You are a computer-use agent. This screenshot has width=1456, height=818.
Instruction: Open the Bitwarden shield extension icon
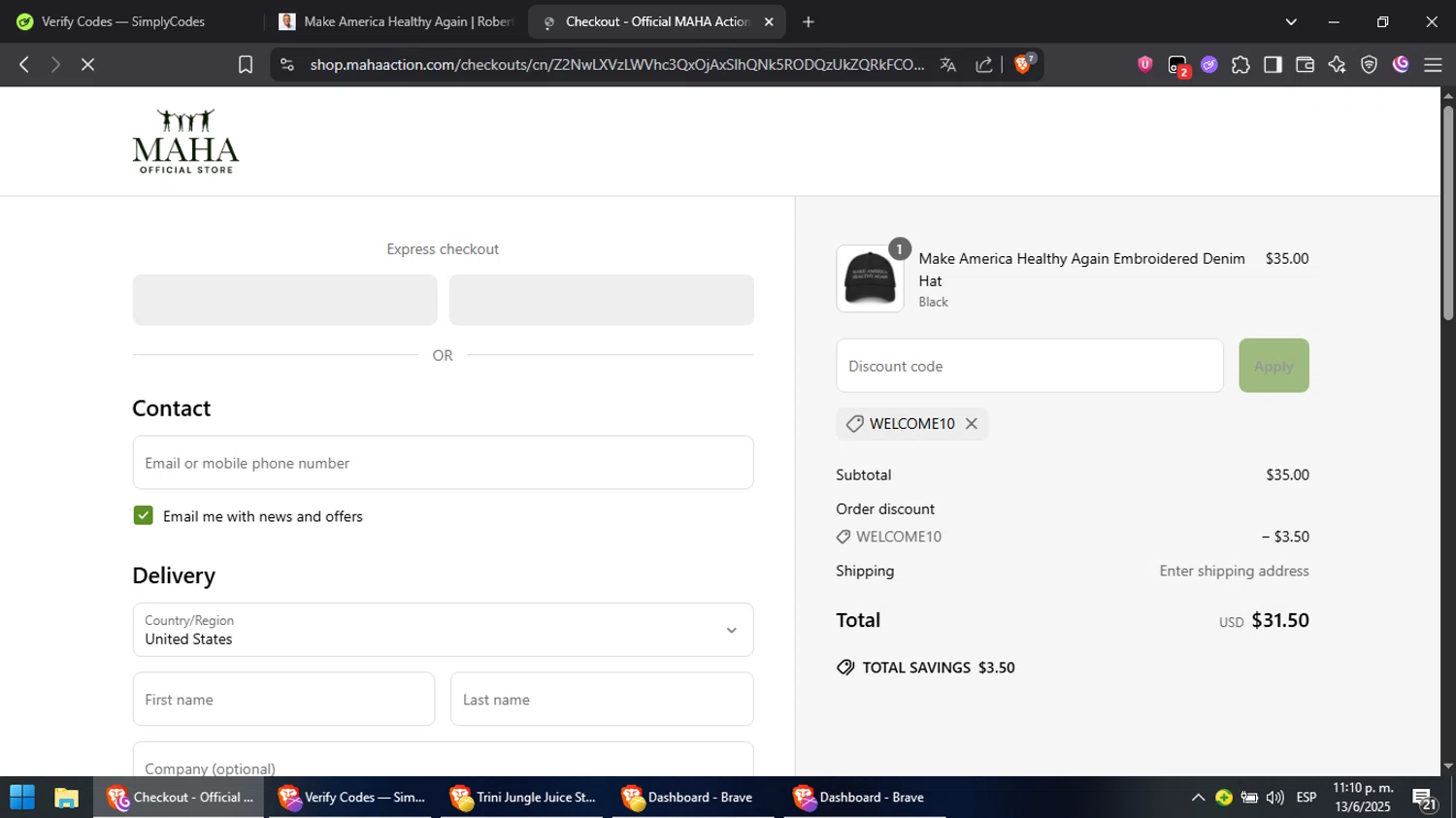[x=1145, y=64]
